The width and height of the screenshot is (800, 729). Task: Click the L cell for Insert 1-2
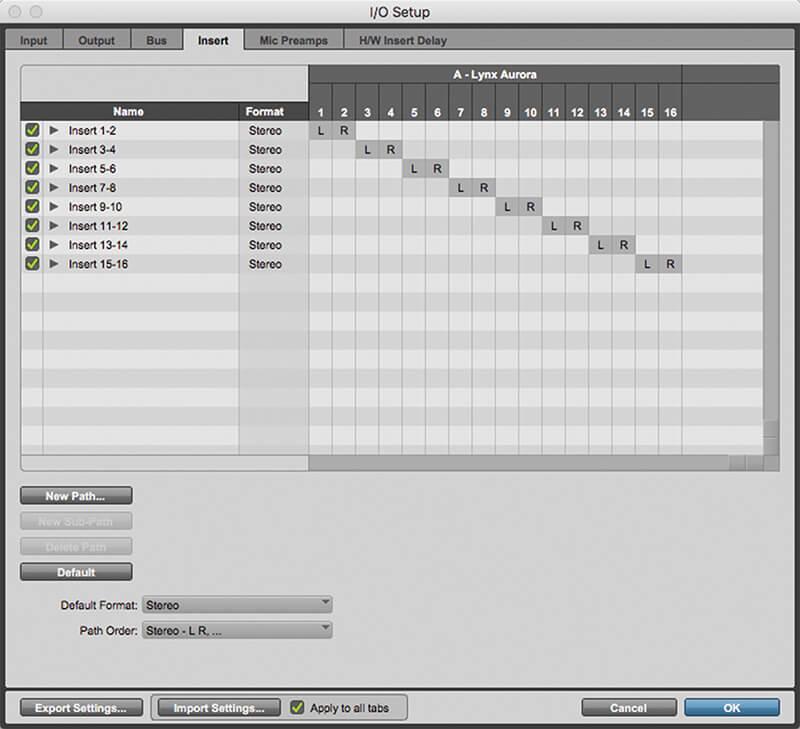click(321, 131)
